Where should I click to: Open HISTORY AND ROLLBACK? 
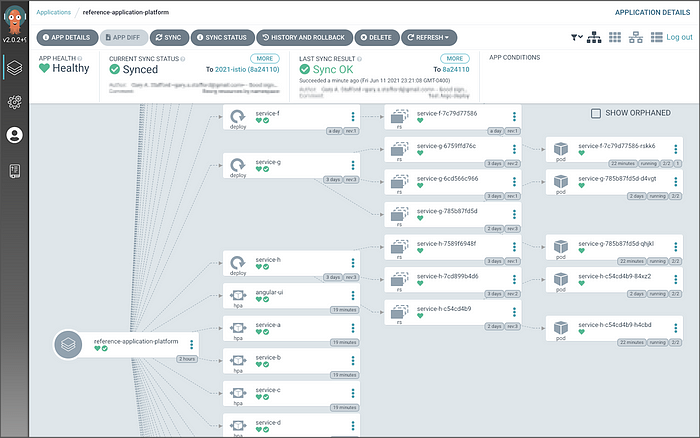[304, 38]
